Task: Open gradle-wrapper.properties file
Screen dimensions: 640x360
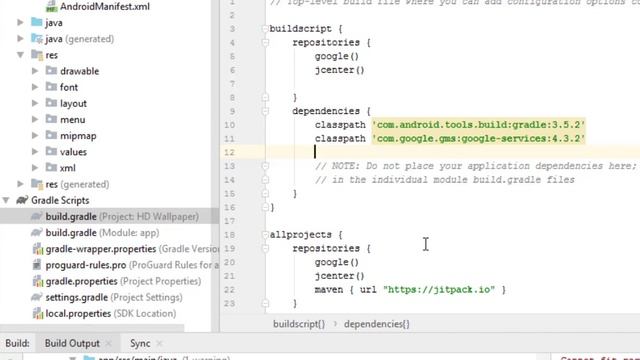Action: click(132, 249)
